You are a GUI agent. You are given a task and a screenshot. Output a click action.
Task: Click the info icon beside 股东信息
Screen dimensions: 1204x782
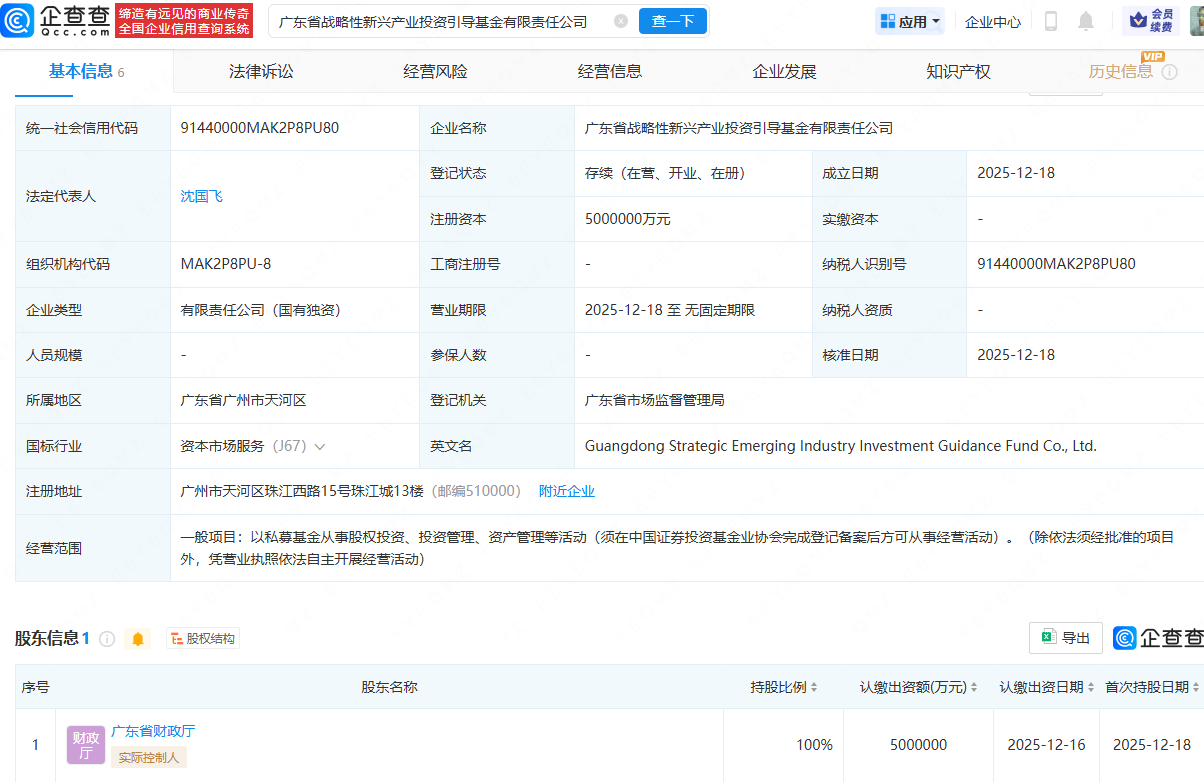[107, 639]
